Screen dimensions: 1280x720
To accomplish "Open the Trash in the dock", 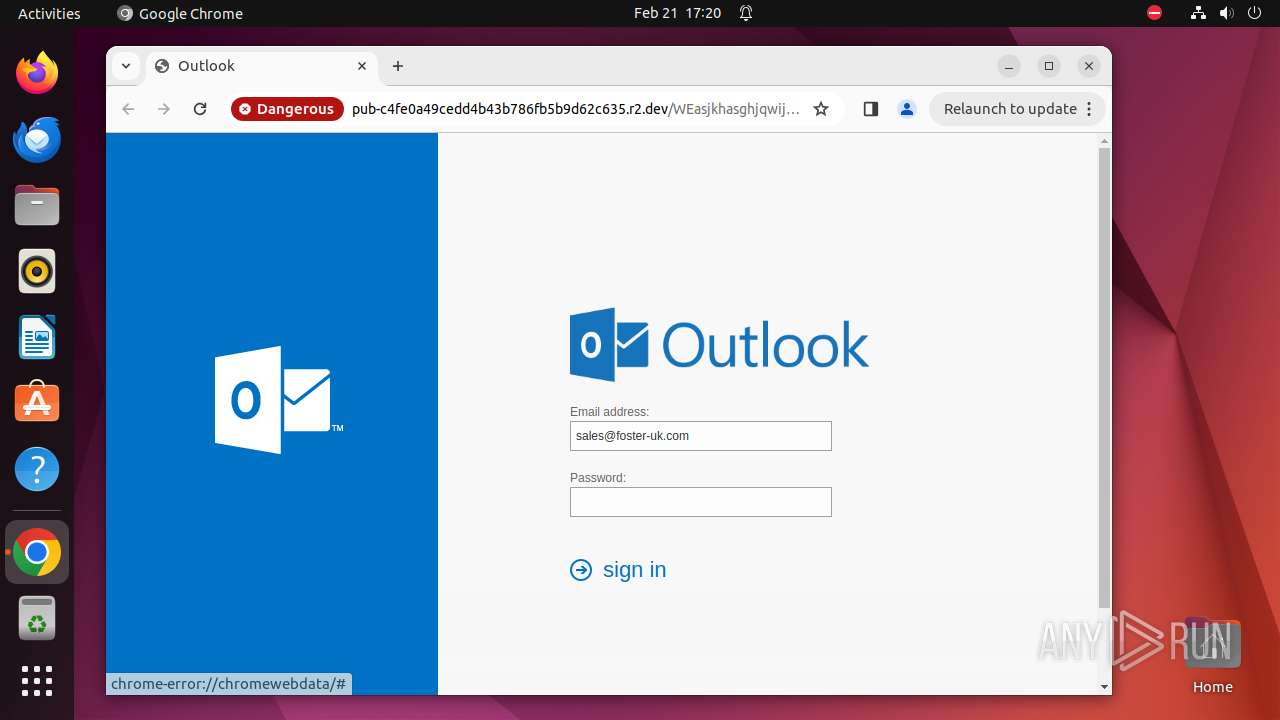I will point(37,618).
